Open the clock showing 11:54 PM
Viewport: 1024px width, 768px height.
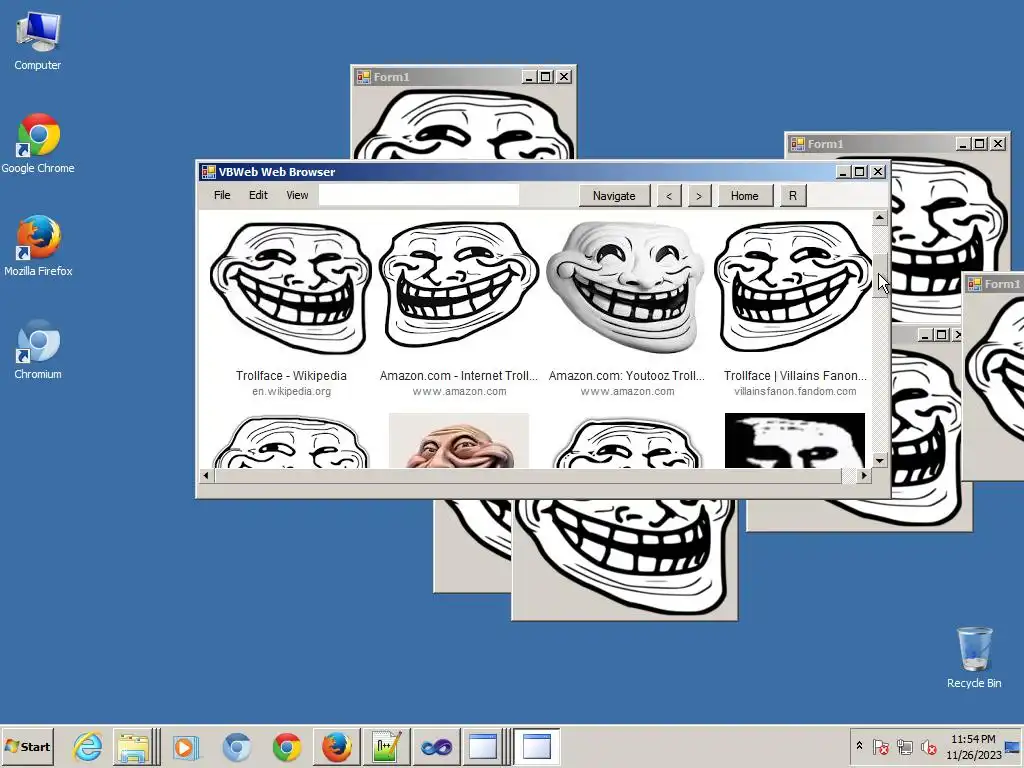point(973,746)
